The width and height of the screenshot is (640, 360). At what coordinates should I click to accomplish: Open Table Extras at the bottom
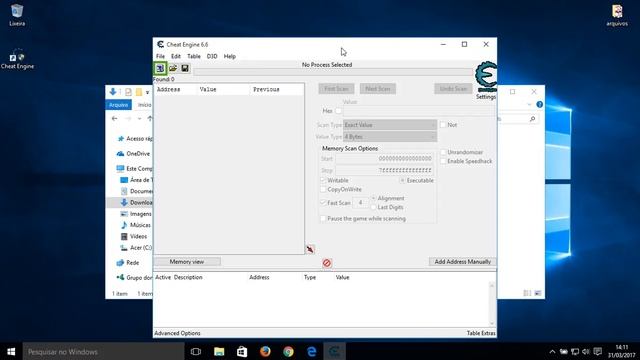(481, 333)
